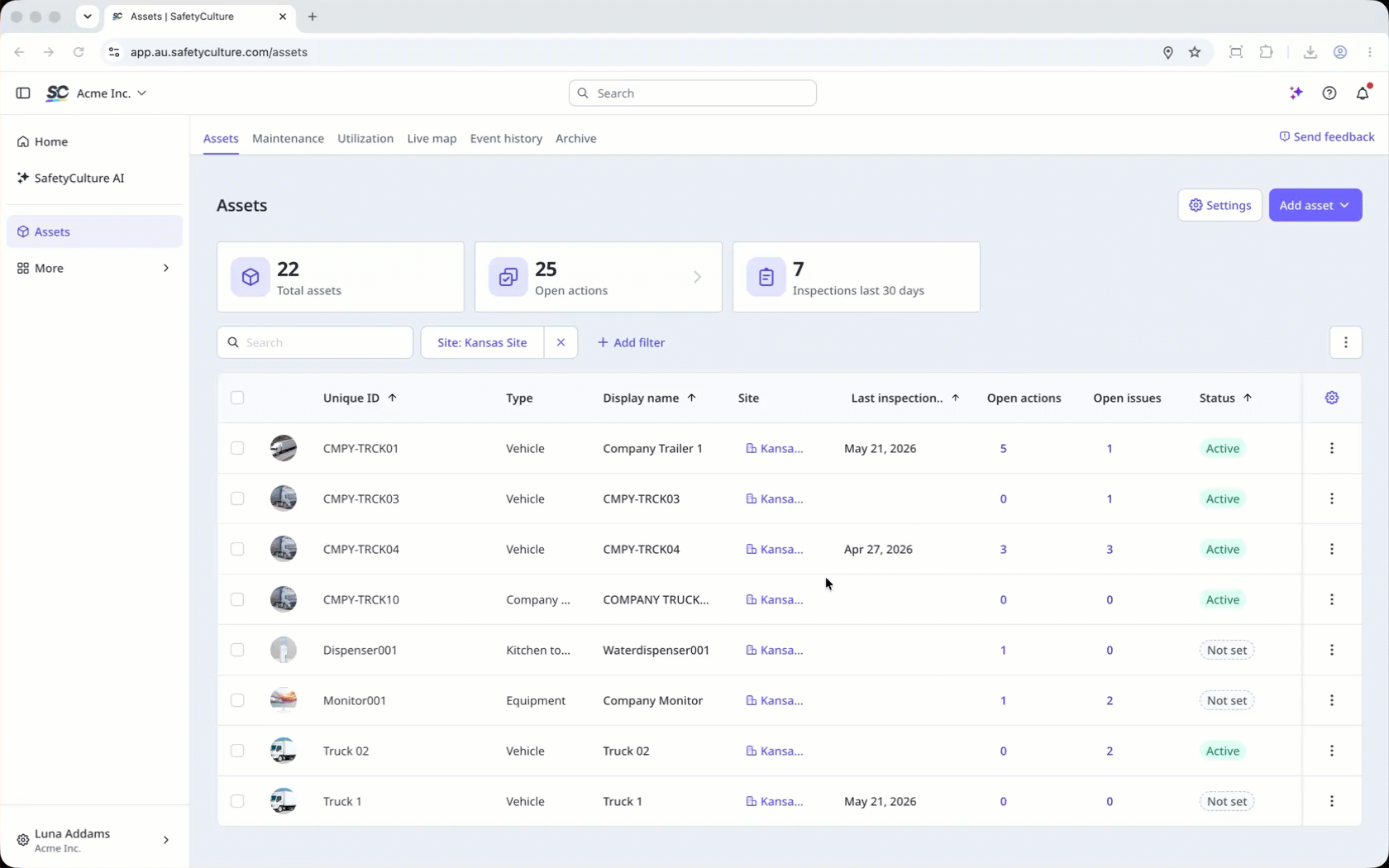Click the Send feedback link
This screenshot has height=868, width=1389.
pos(1326,136)
